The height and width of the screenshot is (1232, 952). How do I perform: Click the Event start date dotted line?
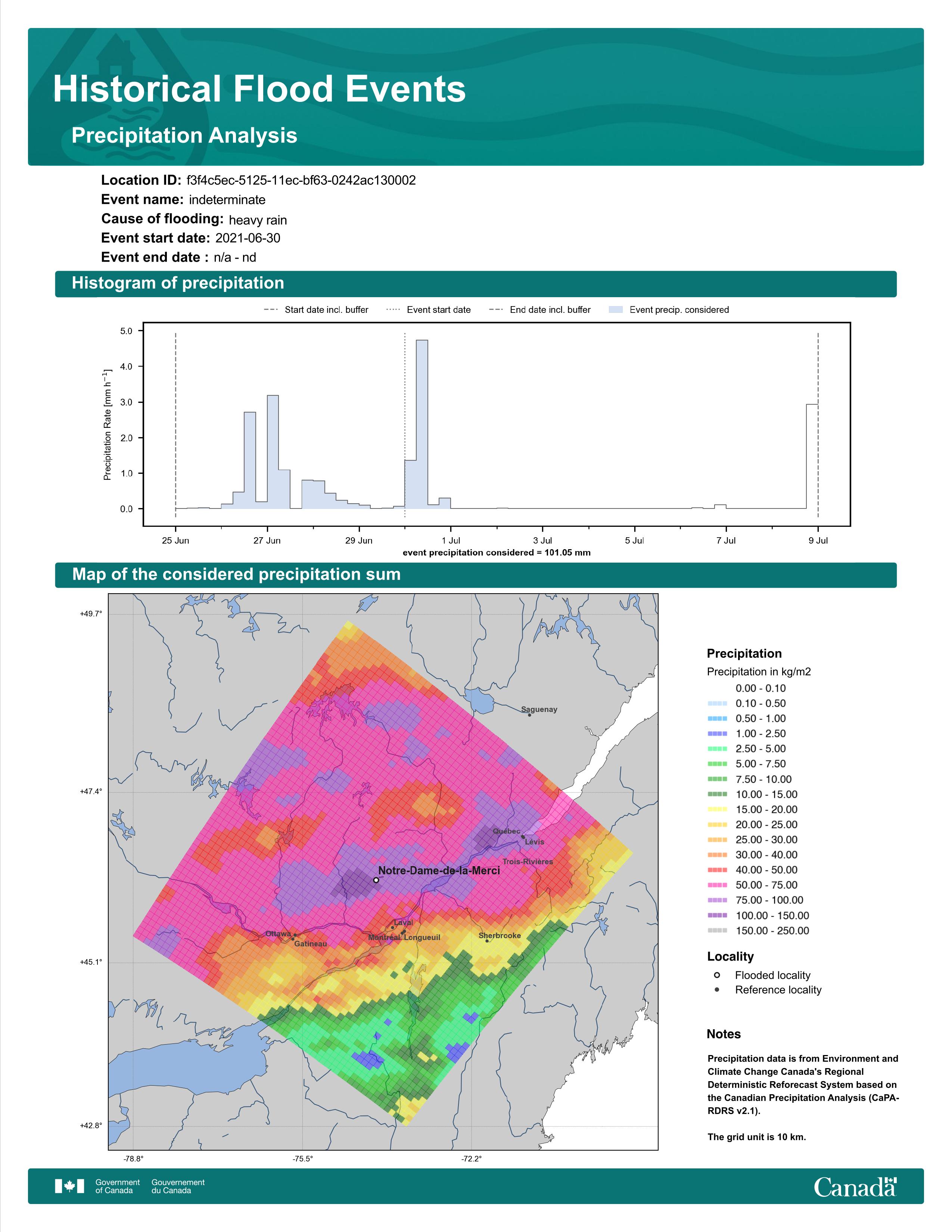pyautogui.click(x=405, y=395)
